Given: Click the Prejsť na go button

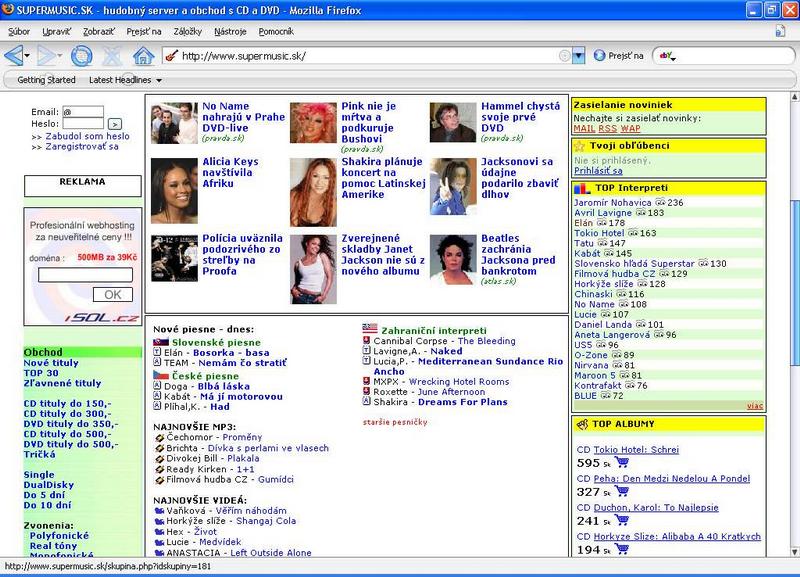Looking at the screenshot, I should coord(618,56).
